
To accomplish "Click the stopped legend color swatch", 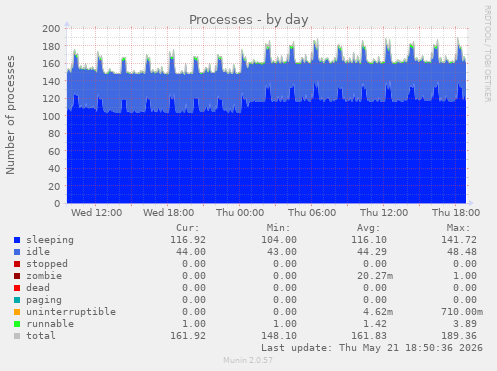I will point(17,264).
